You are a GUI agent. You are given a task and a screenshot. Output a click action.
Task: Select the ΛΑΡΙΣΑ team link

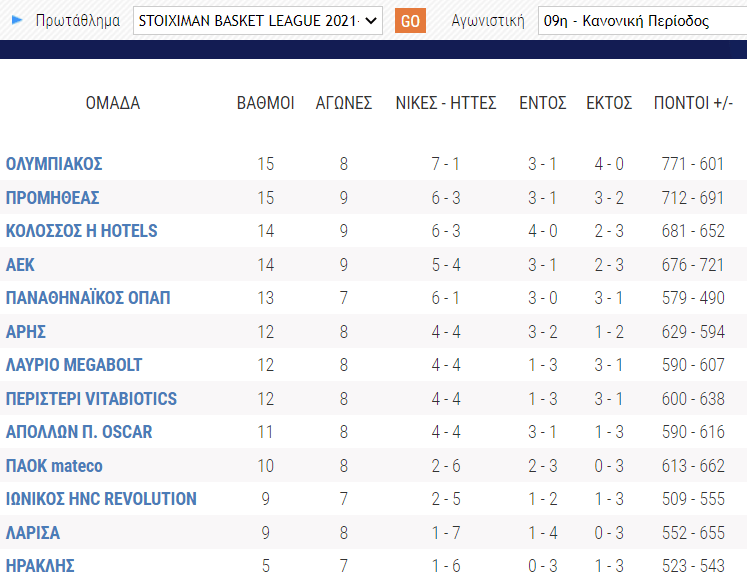point(33,533)
